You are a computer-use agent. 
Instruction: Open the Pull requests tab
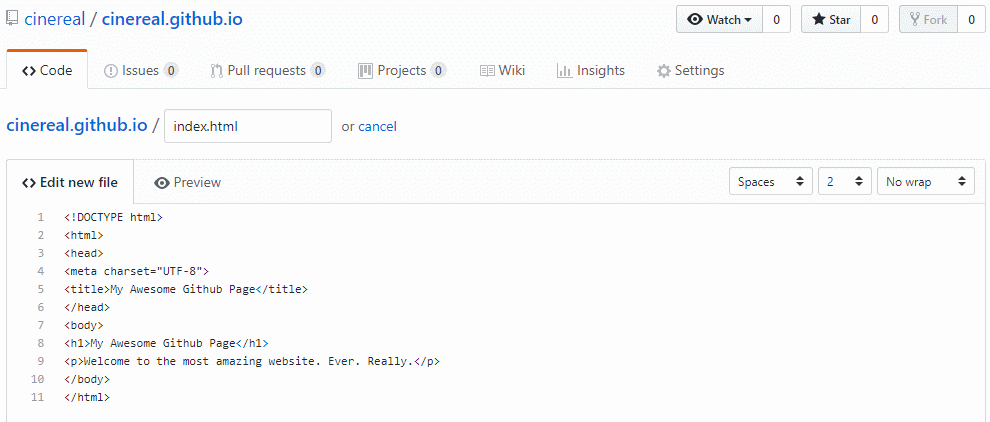268,70
